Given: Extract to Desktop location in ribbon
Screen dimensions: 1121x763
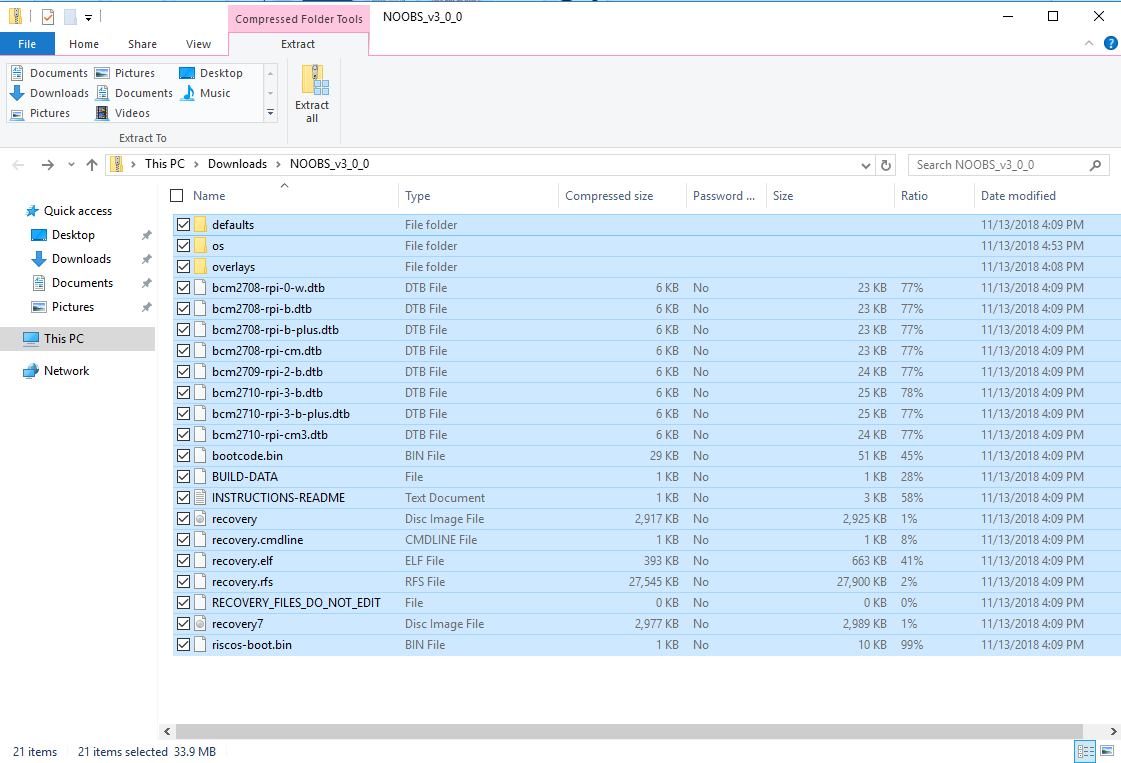Looking at the screenshot, I should [x=211, y=73].
